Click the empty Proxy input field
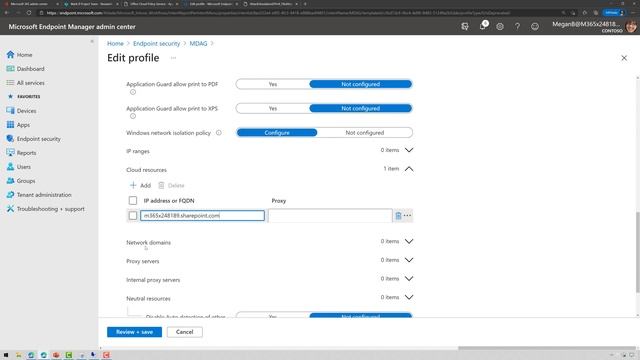 (x=330, y=216)
